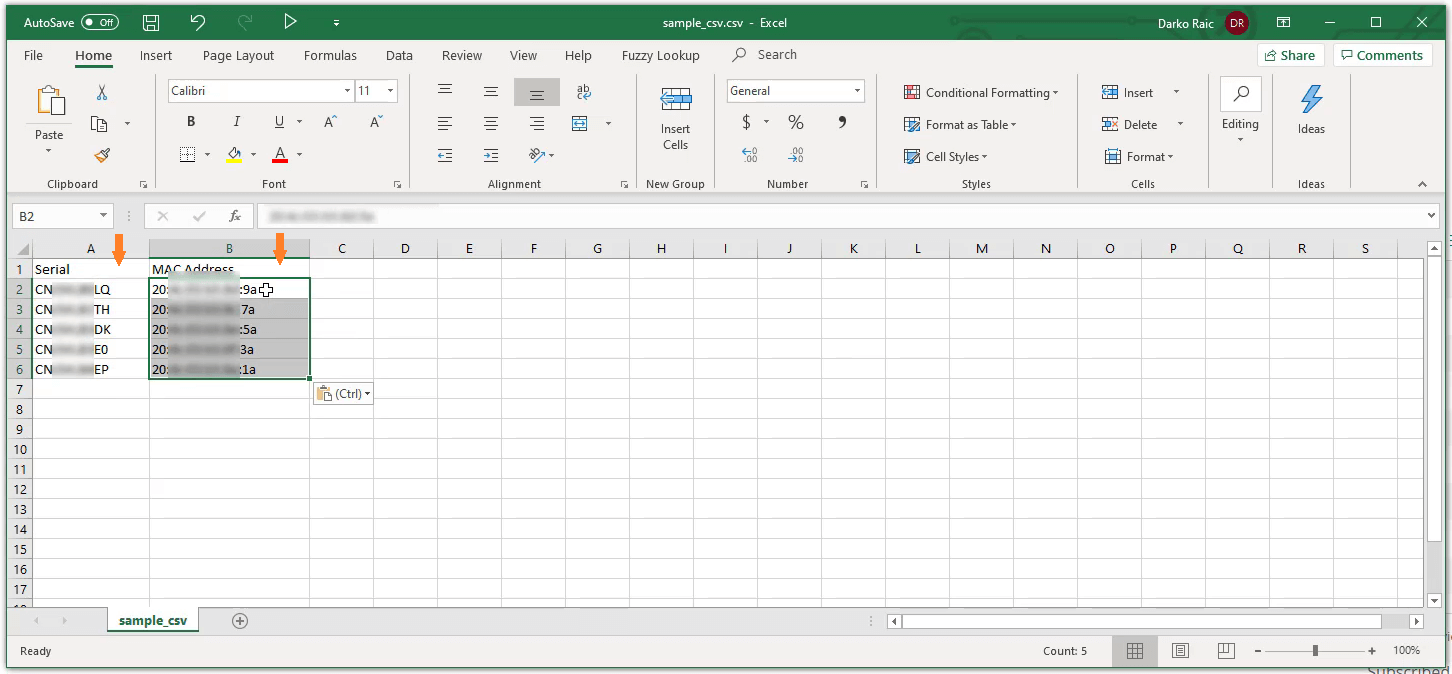Switch to the Insert tab
1452x674 pixels.
(x=156, y=55)
